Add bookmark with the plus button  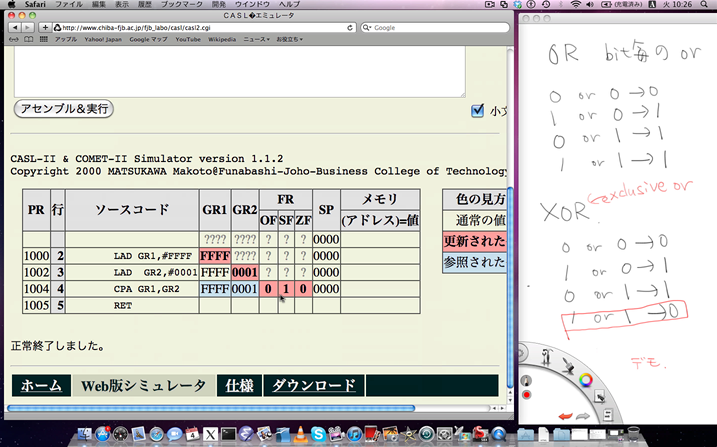click(x=45, y=27)
